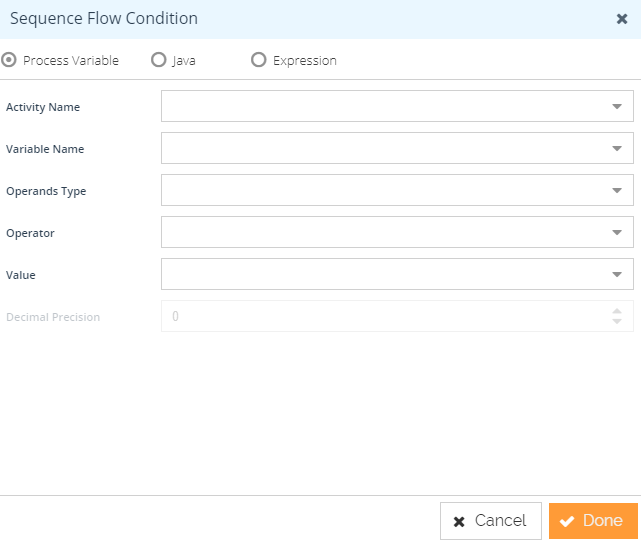
Task: Open the Operands Type dropdown arrow
Action: coord(617,190)
